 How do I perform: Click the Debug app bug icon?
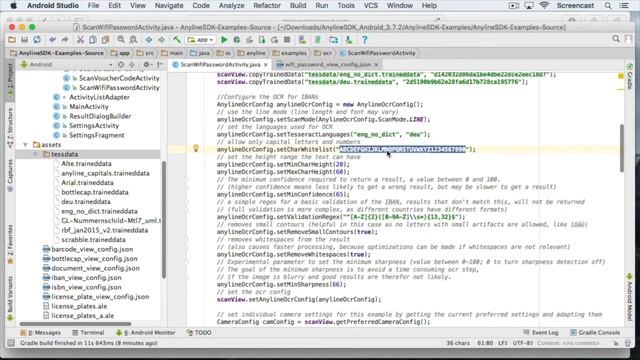pos(237,40)
